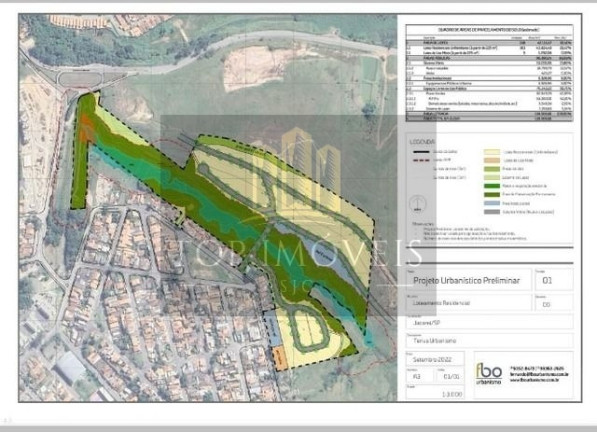Click the road roundabout on the map
This screenshot has width=597, height=432.
pos(80,80)
